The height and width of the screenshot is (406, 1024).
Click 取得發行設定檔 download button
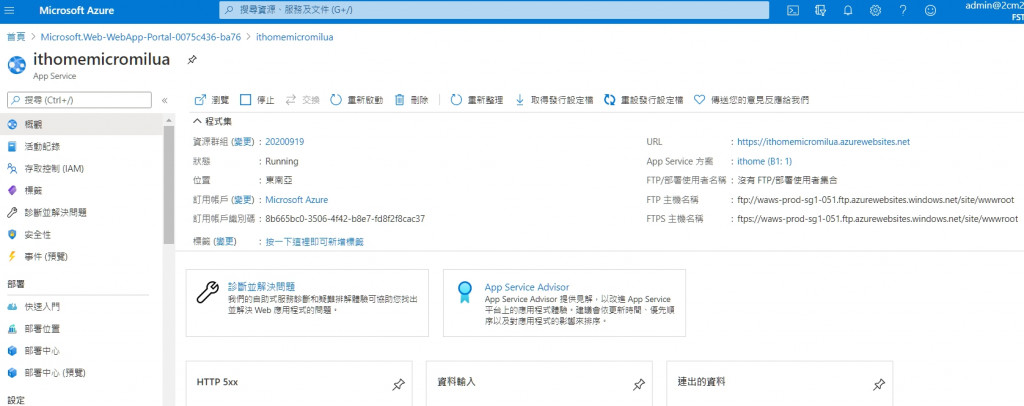[x=554, y=100]
